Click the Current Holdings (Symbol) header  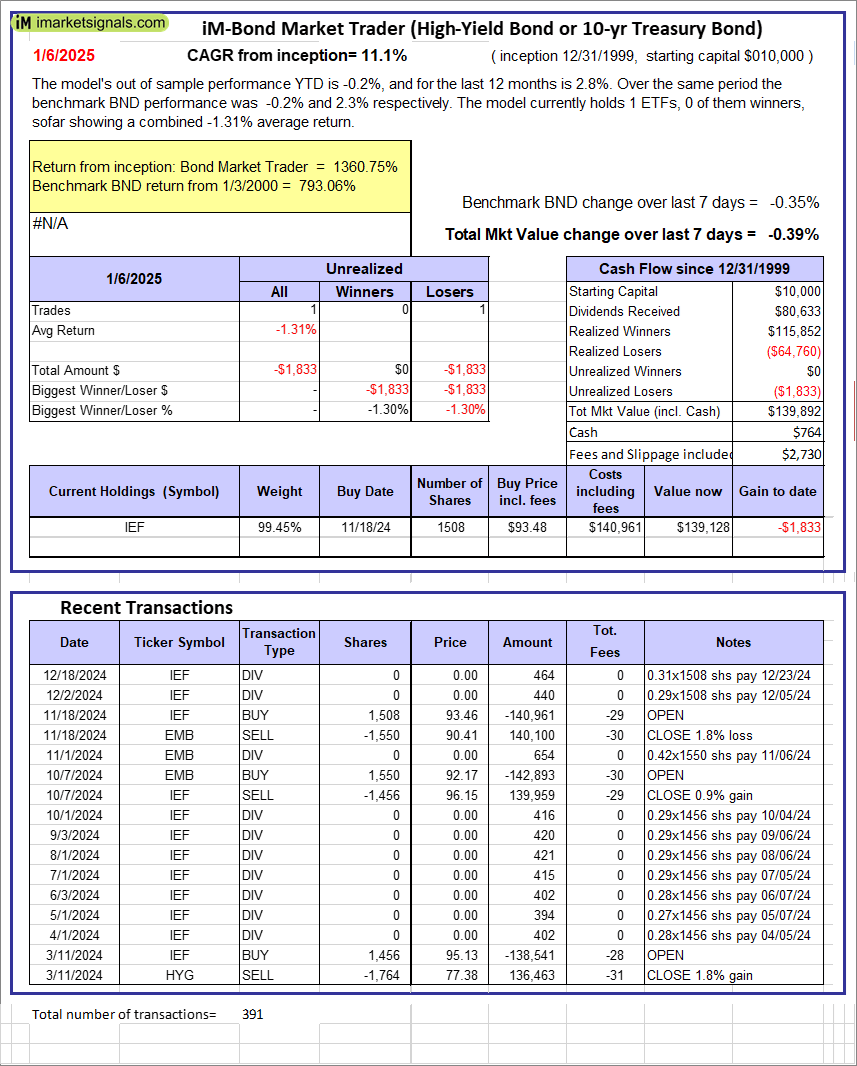click(x=134, y=491)
